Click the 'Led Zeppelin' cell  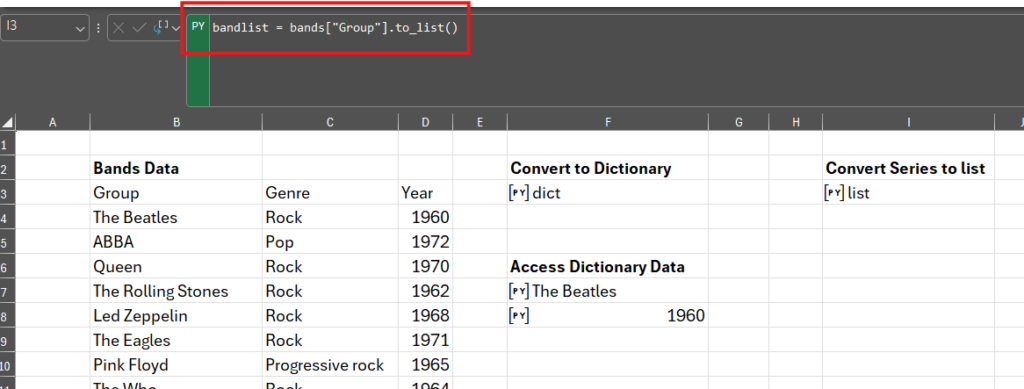176,316
